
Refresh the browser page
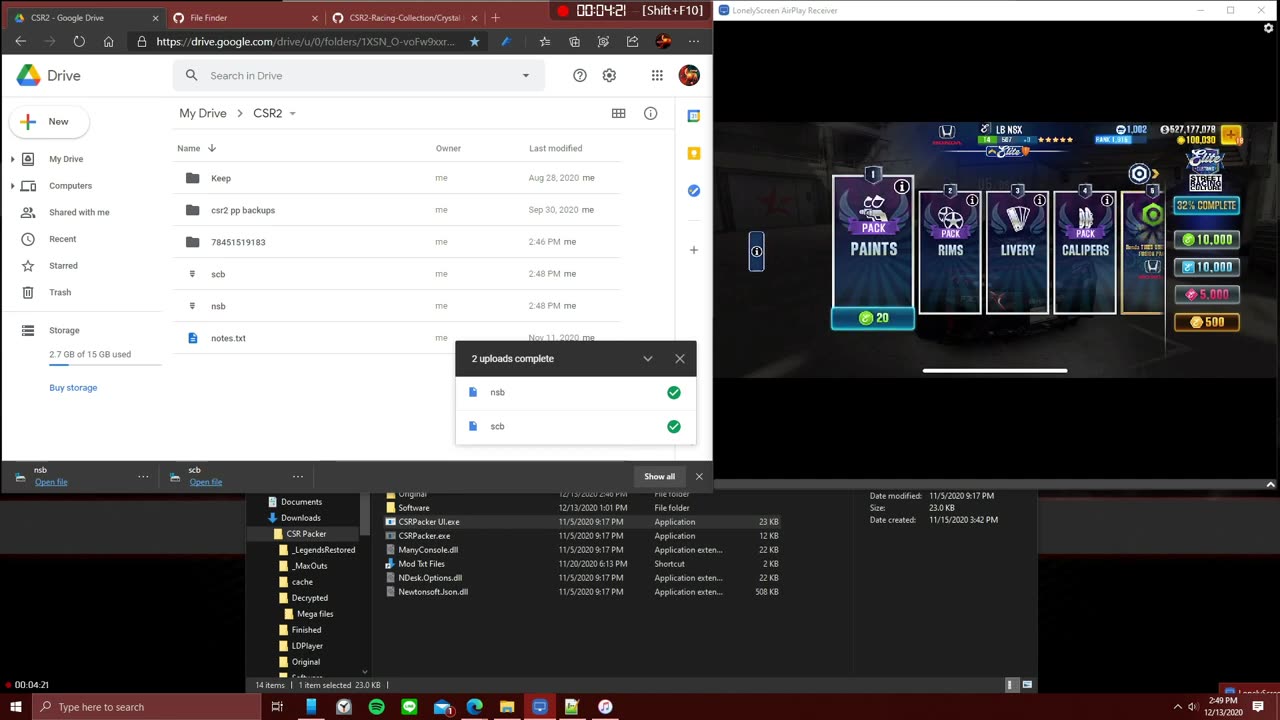coord(79,42)
